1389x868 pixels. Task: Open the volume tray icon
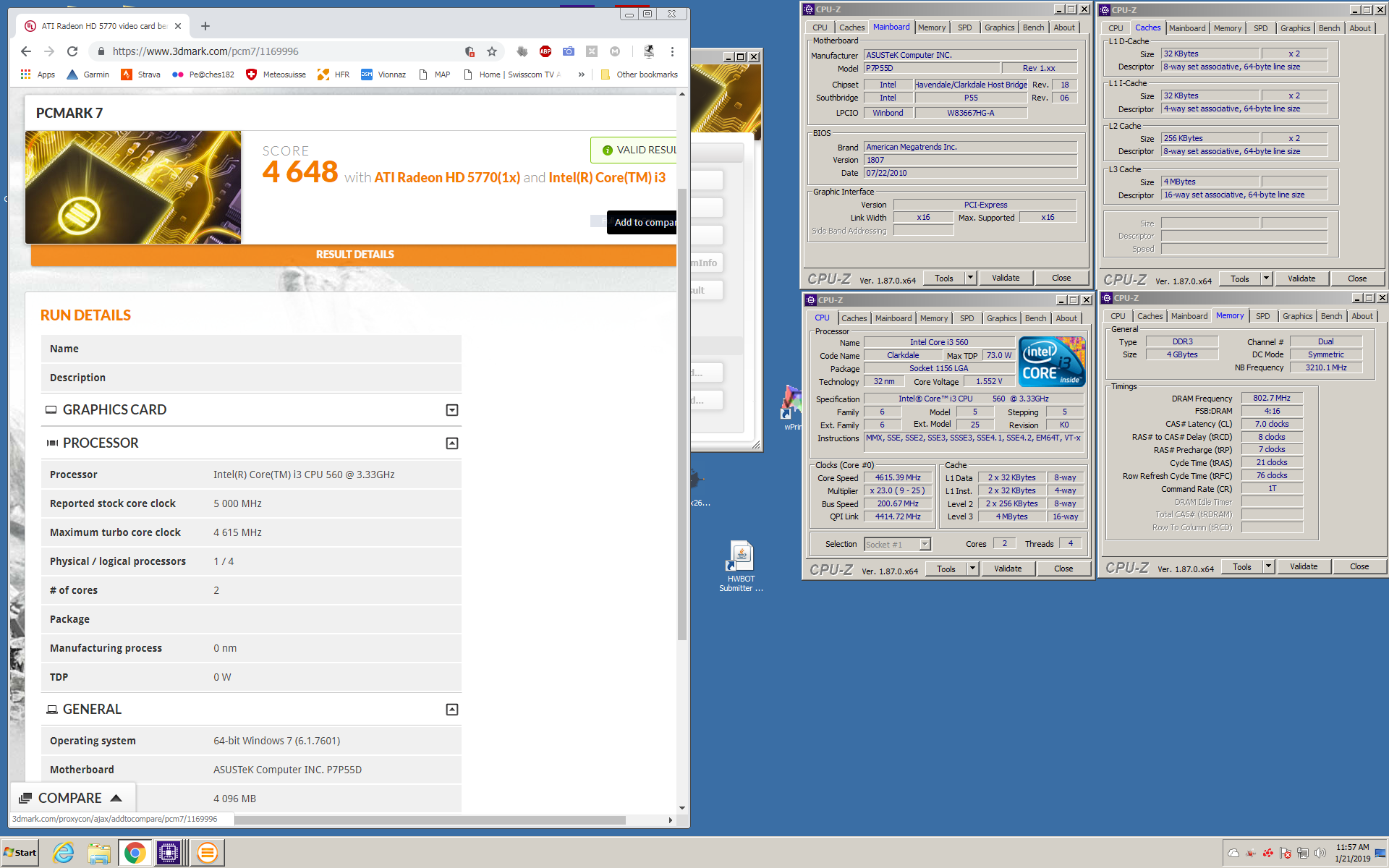(x=1320, y=853)
